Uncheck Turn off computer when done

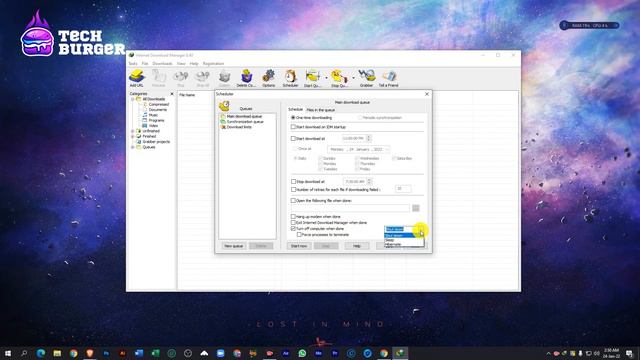[293, 229]
